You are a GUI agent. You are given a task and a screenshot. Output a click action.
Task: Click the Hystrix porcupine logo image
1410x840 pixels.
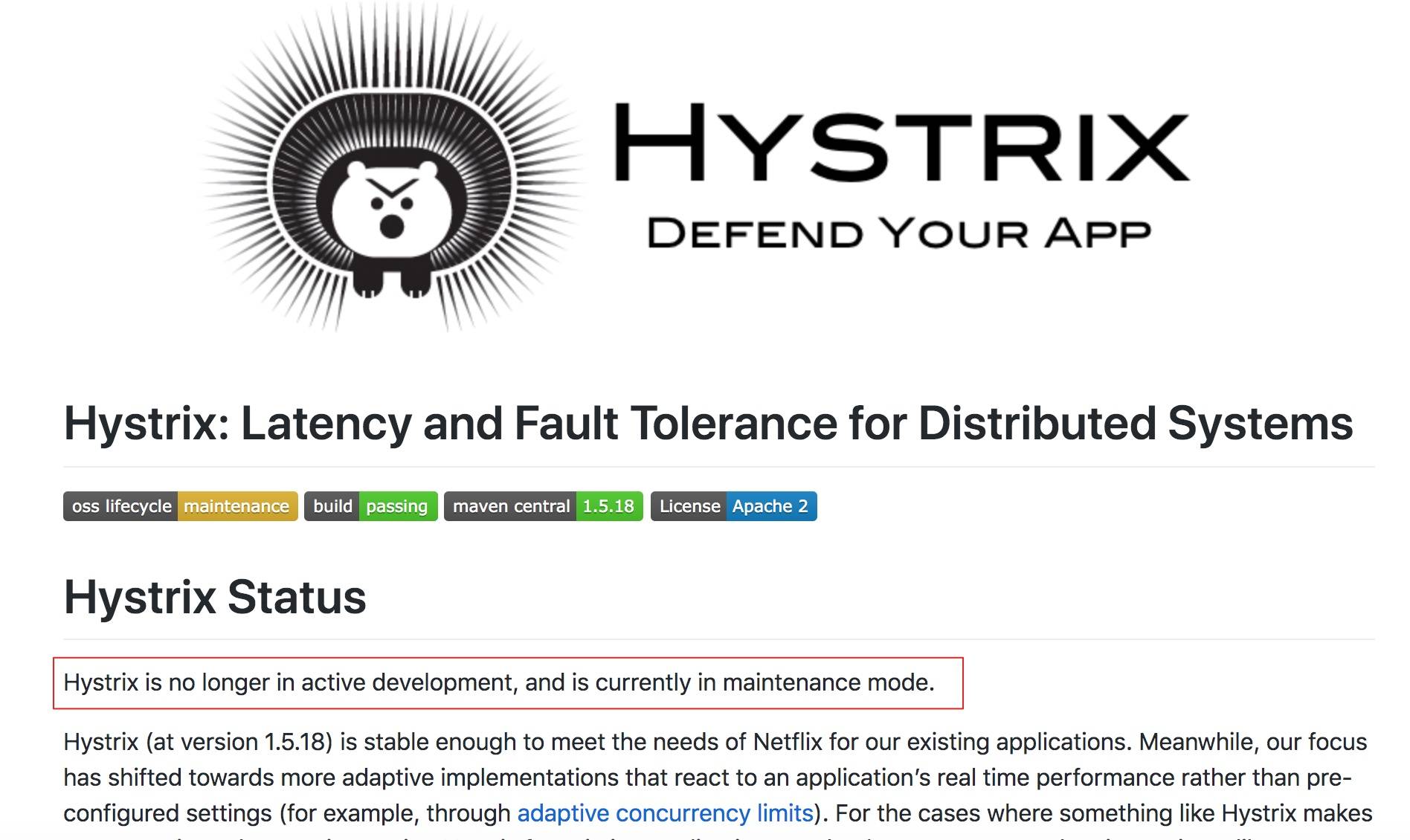[390, 171]
